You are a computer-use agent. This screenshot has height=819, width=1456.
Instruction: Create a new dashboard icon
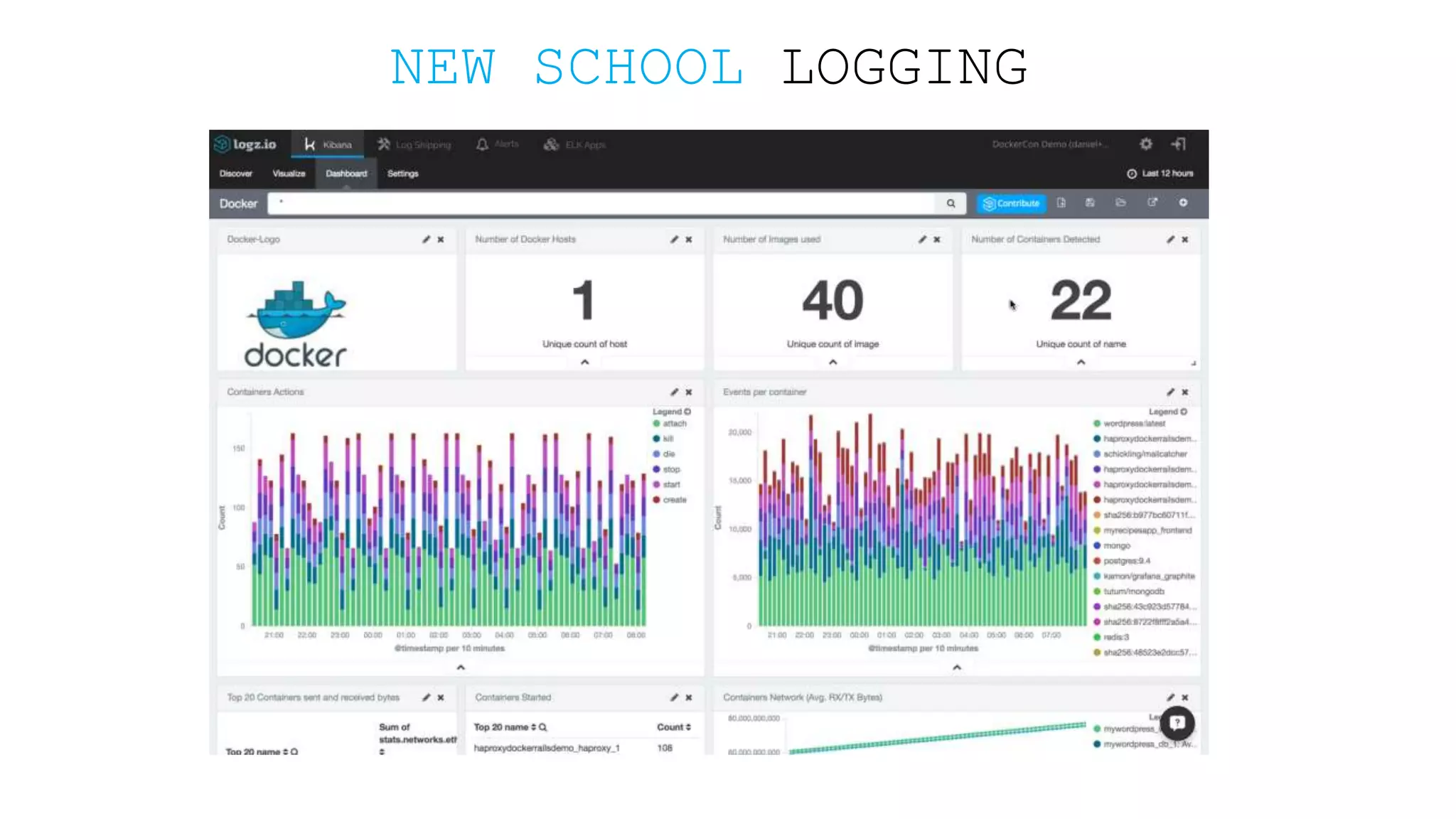(x=1061, y=203)
